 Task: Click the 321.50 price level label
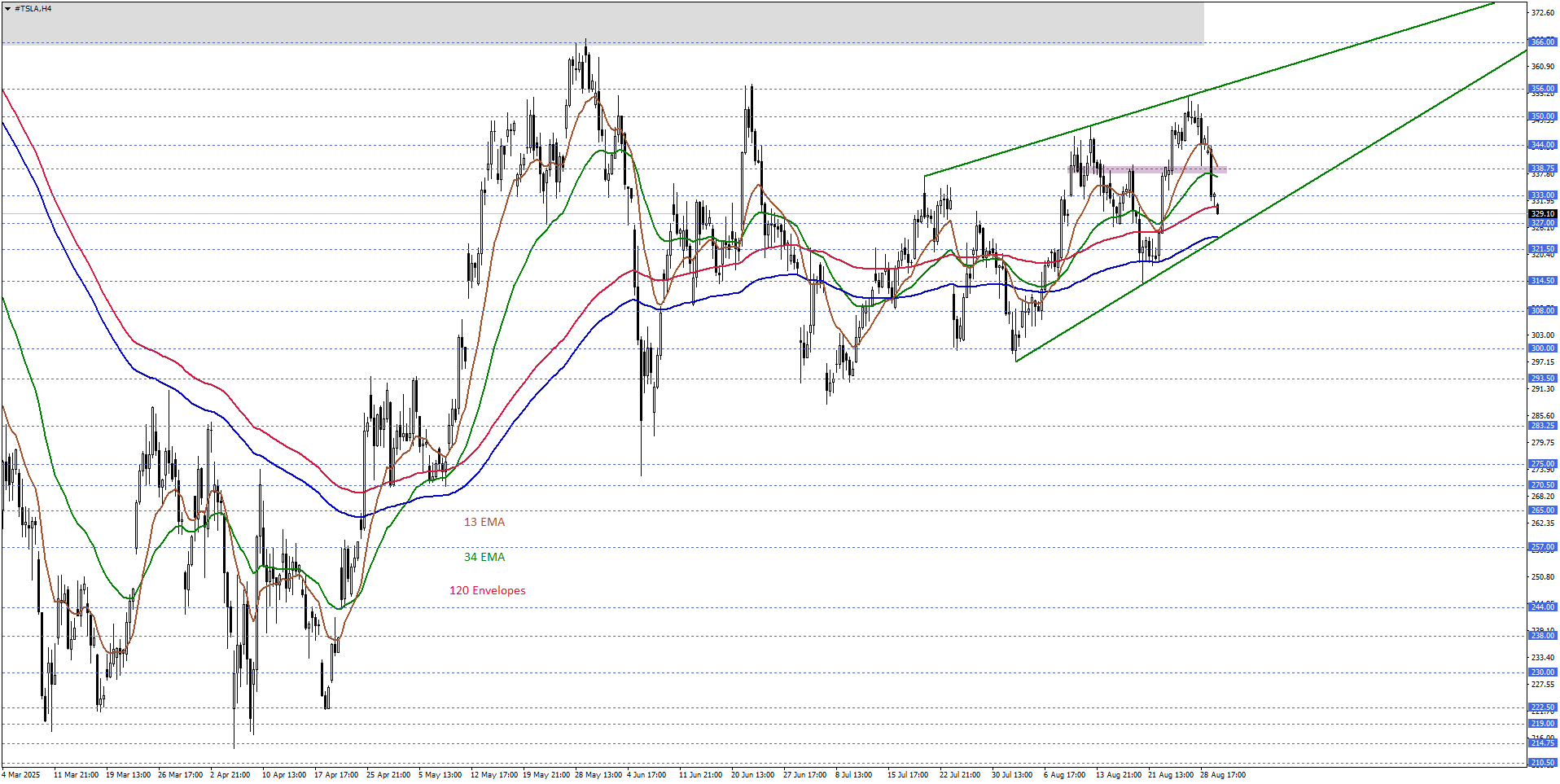[1542, 249]
